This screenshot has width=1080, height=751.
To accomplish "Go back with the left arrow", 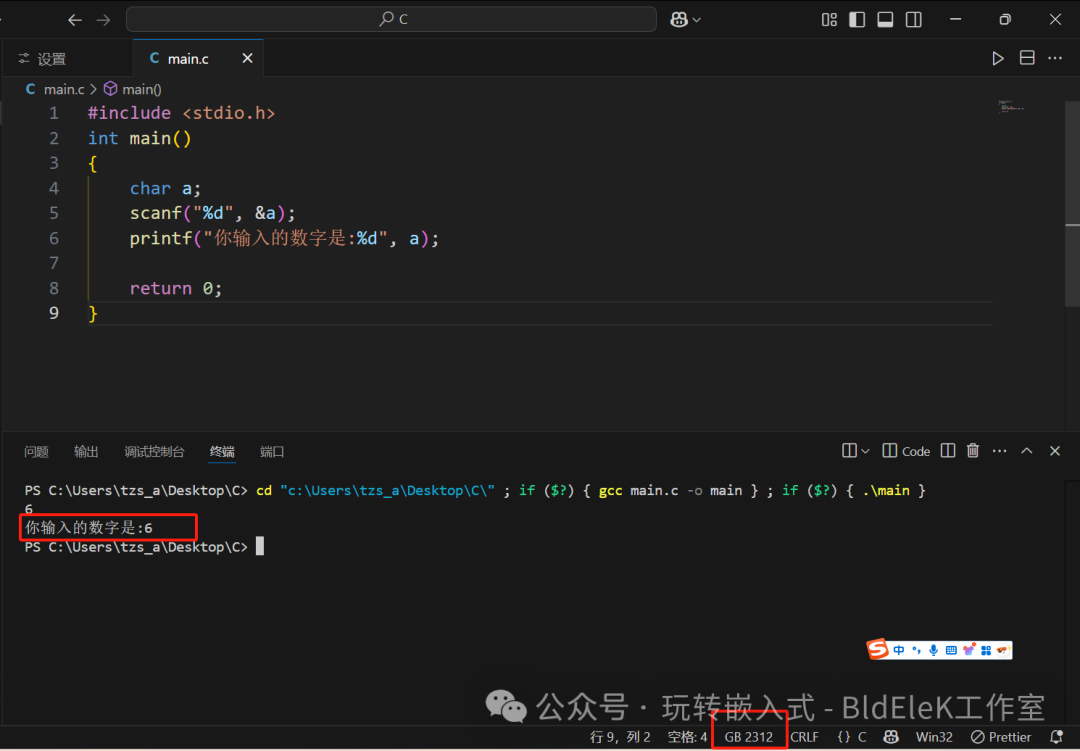I will pyautogui.click(x=74, y=20).
